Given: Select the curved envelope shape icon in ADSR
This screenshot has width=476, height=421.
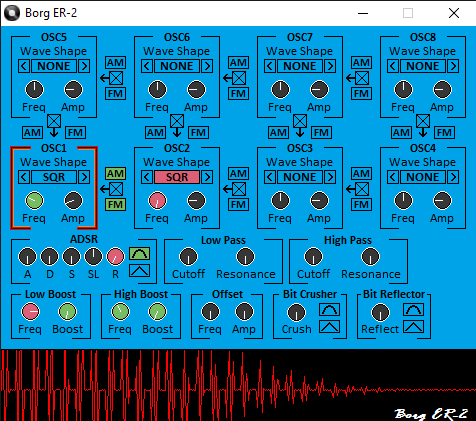Looking at the screenshot, I should [139, 254].
